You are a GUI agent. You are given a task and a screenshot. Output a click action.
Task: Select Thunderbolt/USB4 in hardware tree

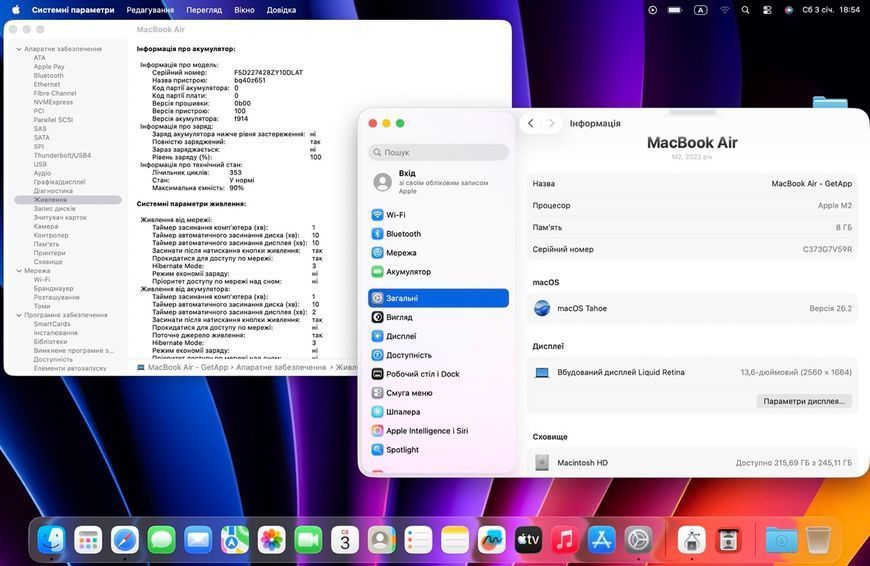[62, 155]
